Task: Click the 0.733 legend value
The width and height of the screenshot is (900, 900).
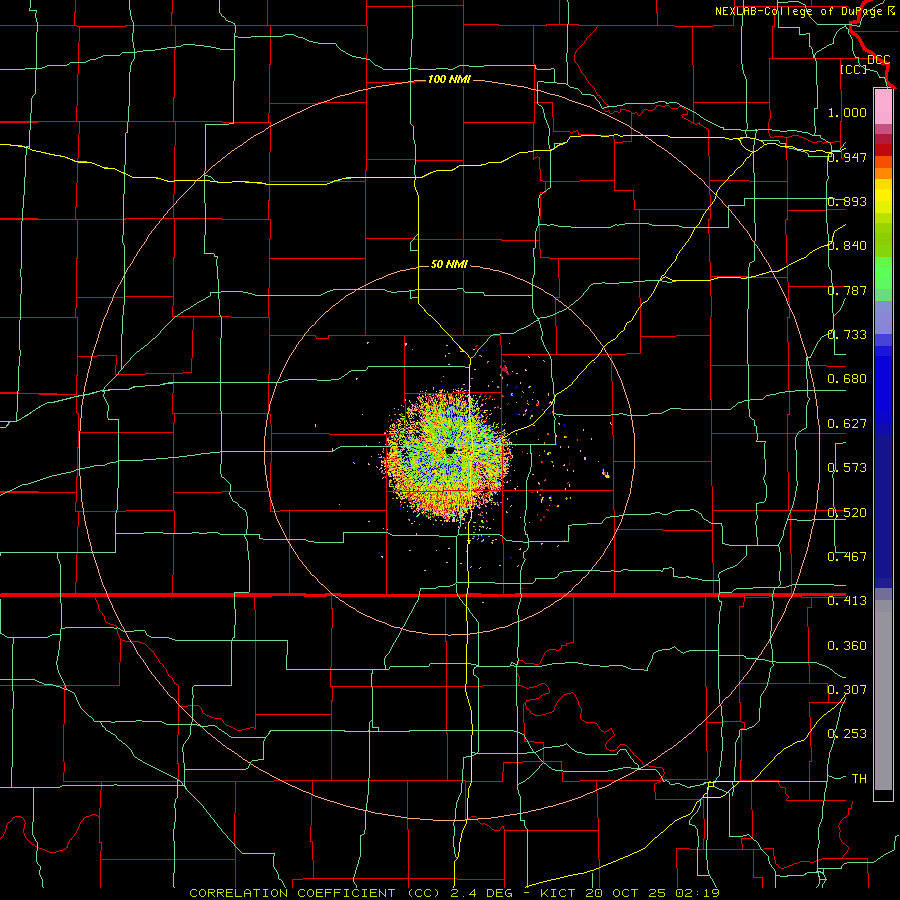Action: point(847,335)
